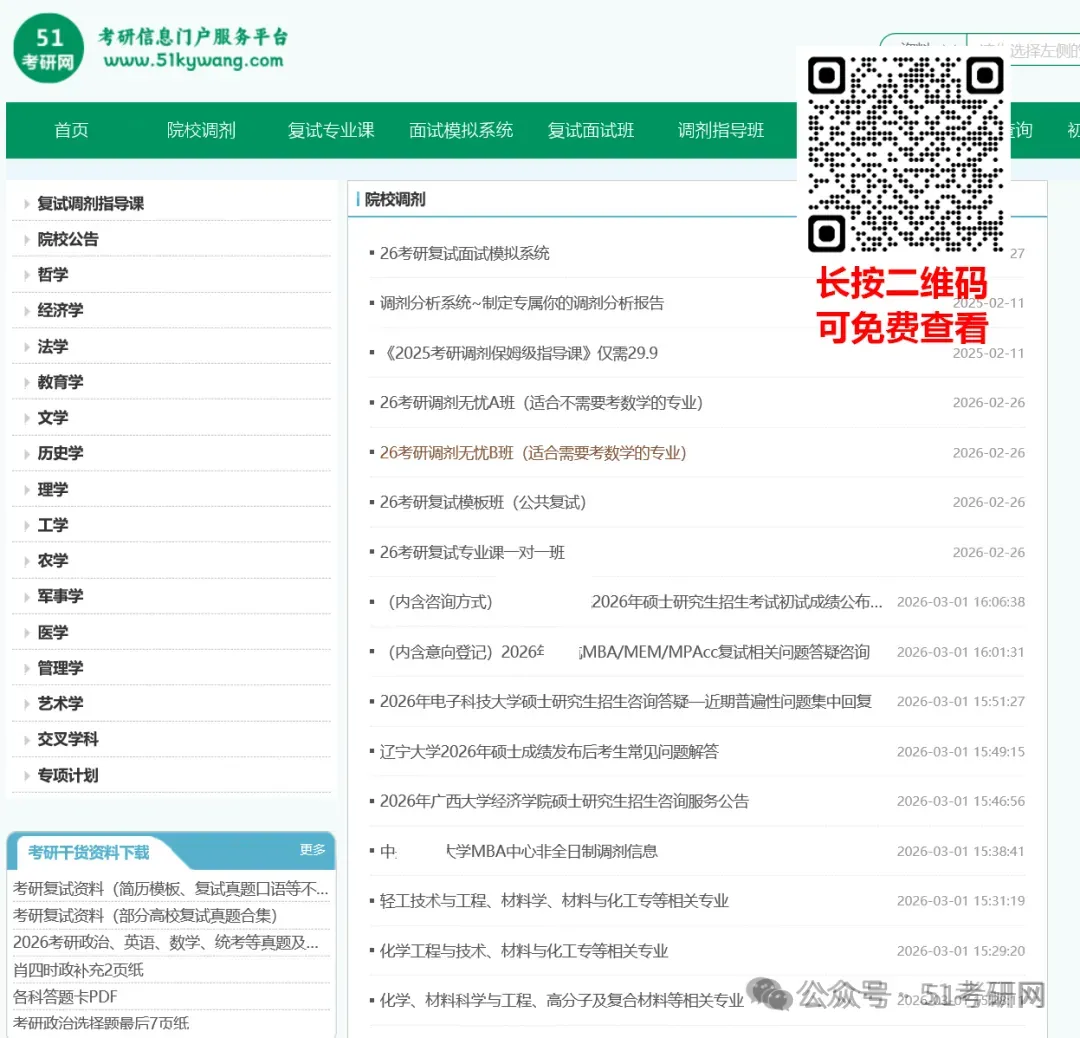Open 26考研调剂无忧A班 article
1080x1038 pixels.
(x=541, y=403)
